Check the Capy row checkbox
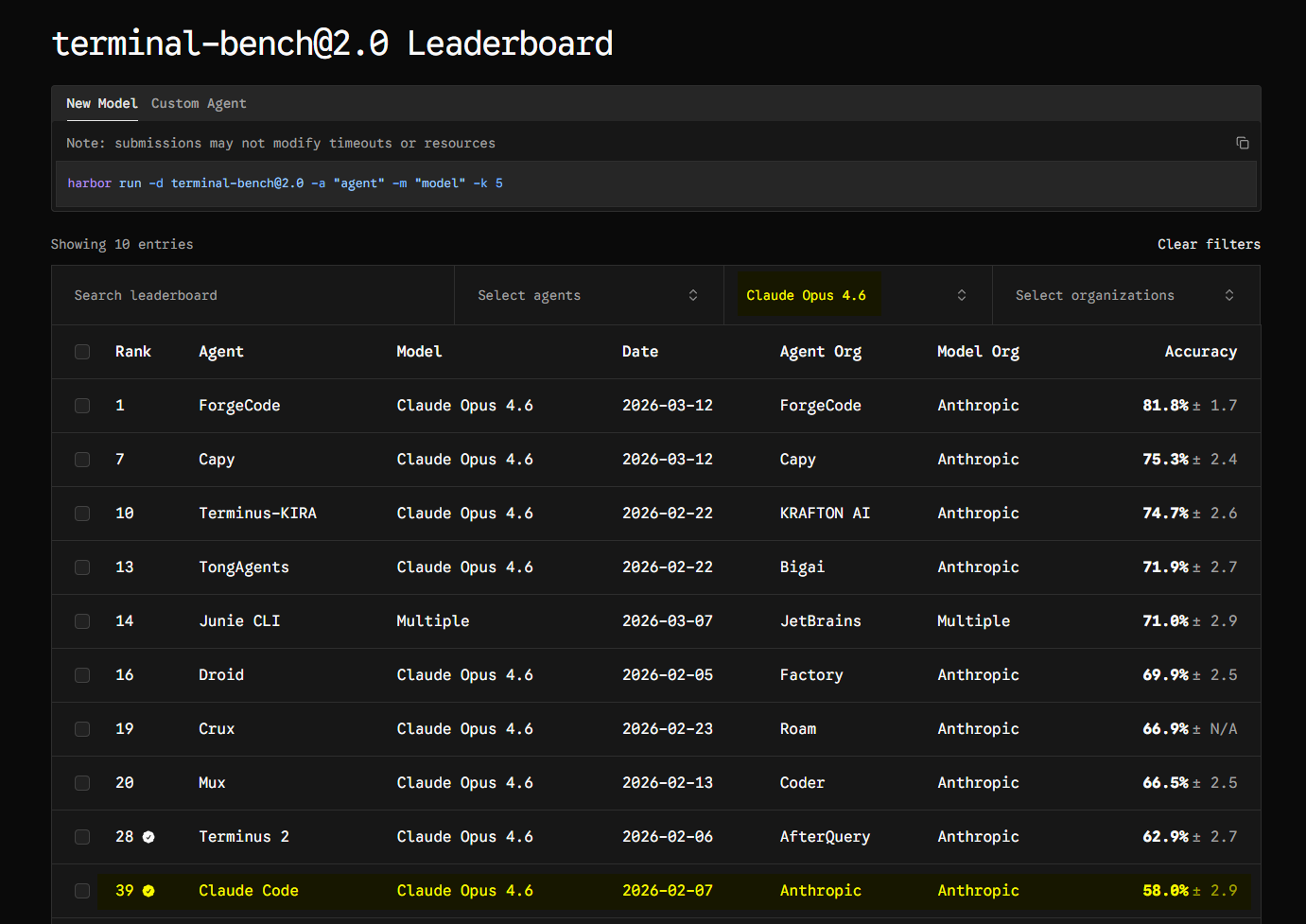The image size is (1306, 924). coord(82,460)
